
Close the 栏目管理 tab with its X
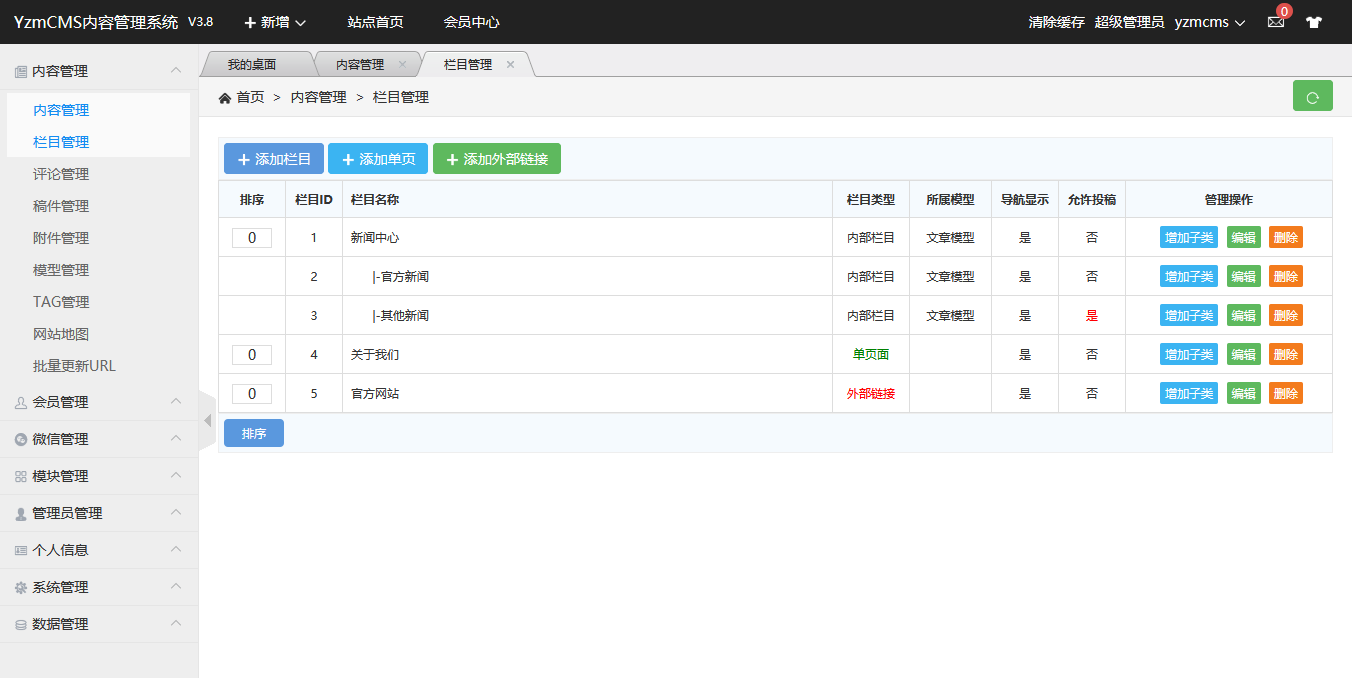pos(510,65)
